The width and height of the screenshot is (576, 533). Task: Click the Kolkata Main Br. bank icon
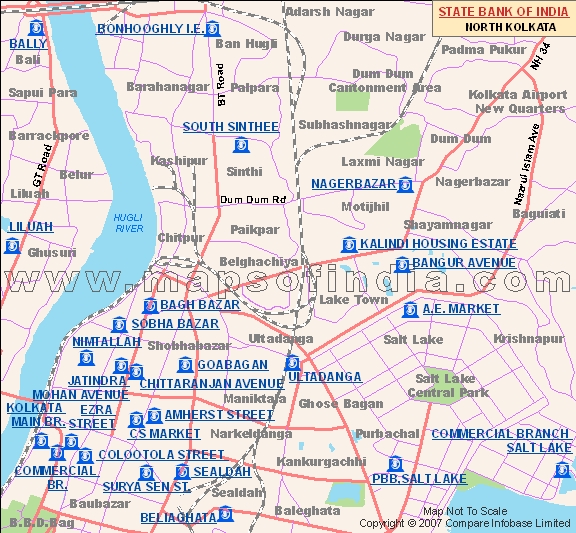[x=41, y=440]
